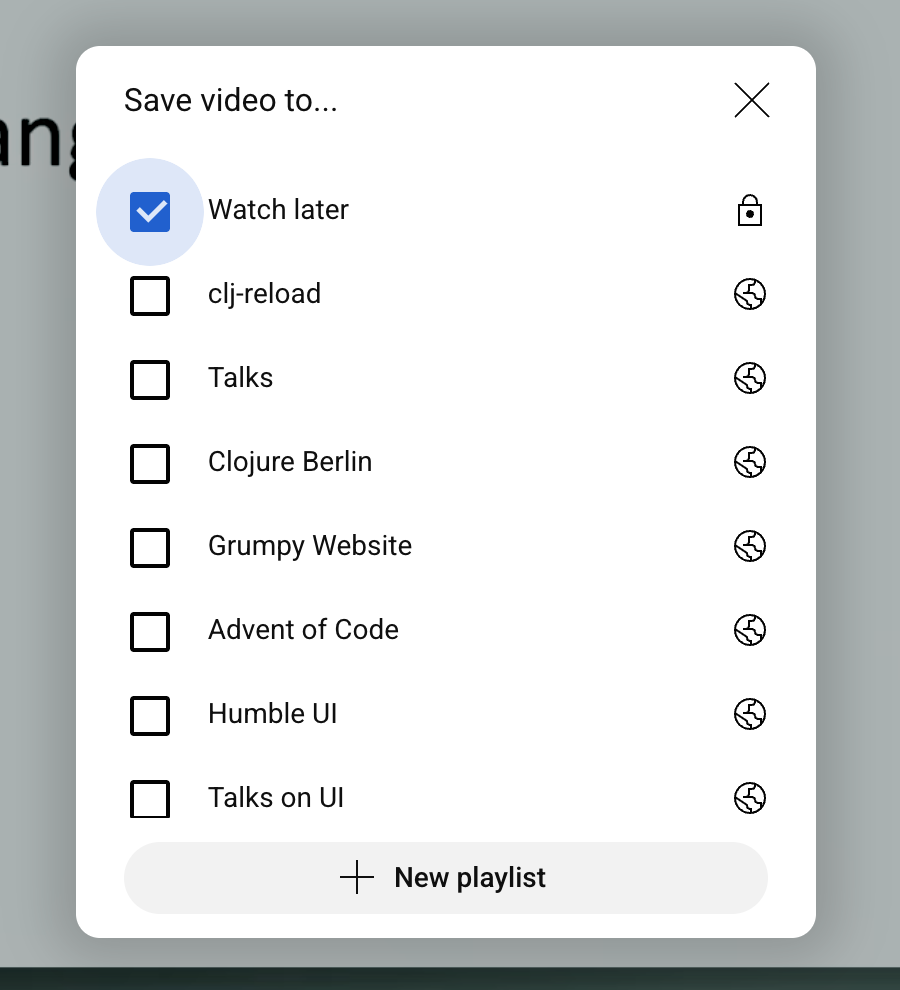
Task: Click the Advent of Code playlist label
Action: pyautogui.click(x=303, y=629)
